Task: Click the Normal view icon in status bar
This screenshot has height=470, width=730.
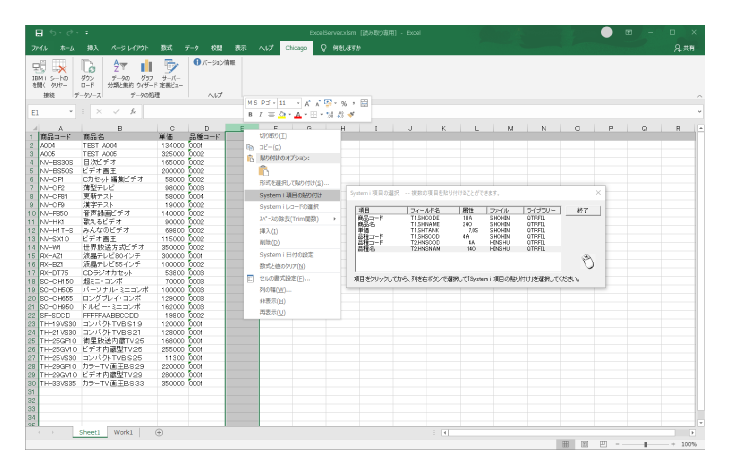Action: (x=565, y=444)
